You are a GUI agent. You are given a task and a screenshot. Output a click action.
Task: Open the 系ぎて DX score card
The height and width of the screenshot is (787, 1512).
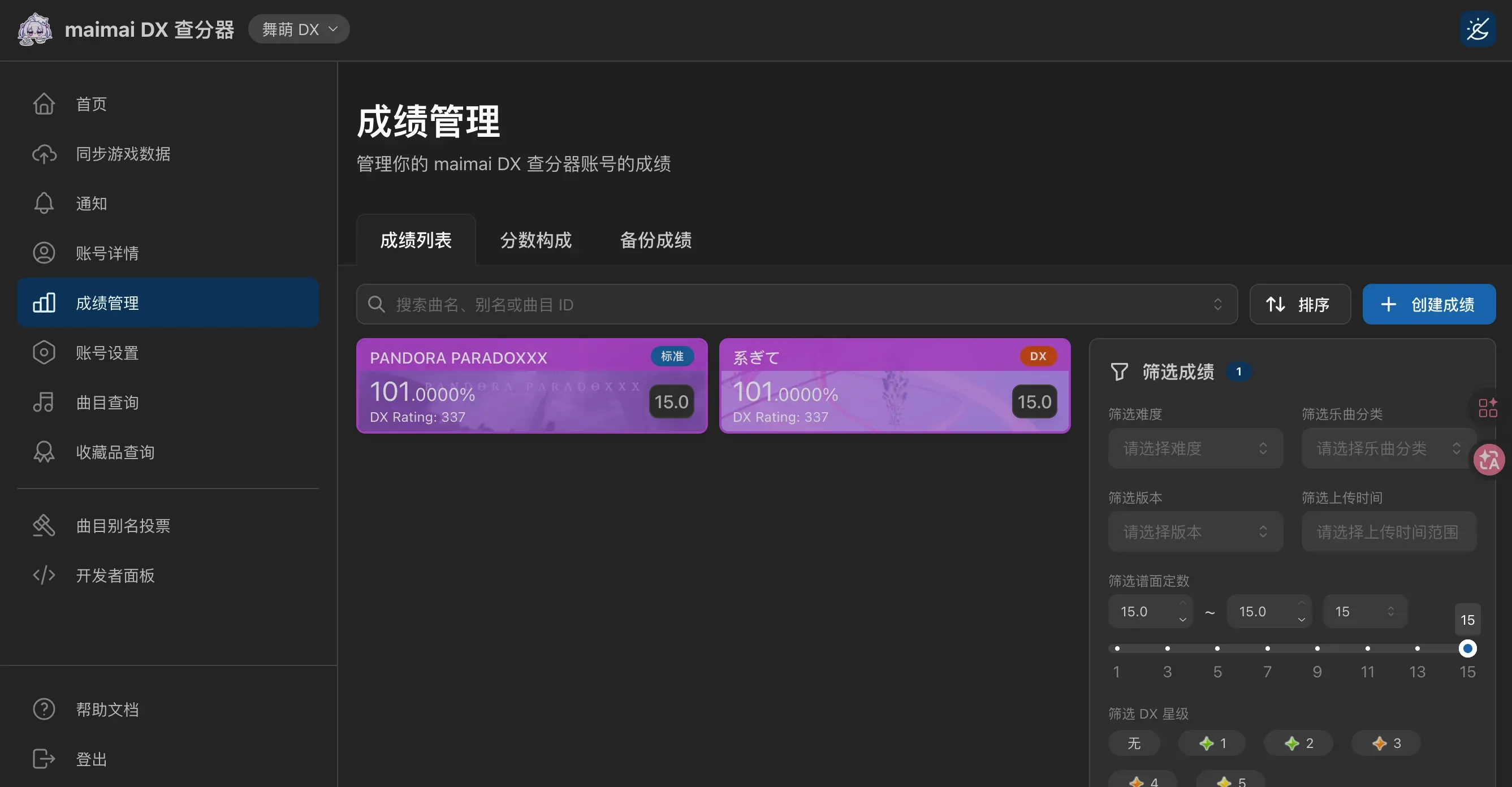[x=895, y=386]
